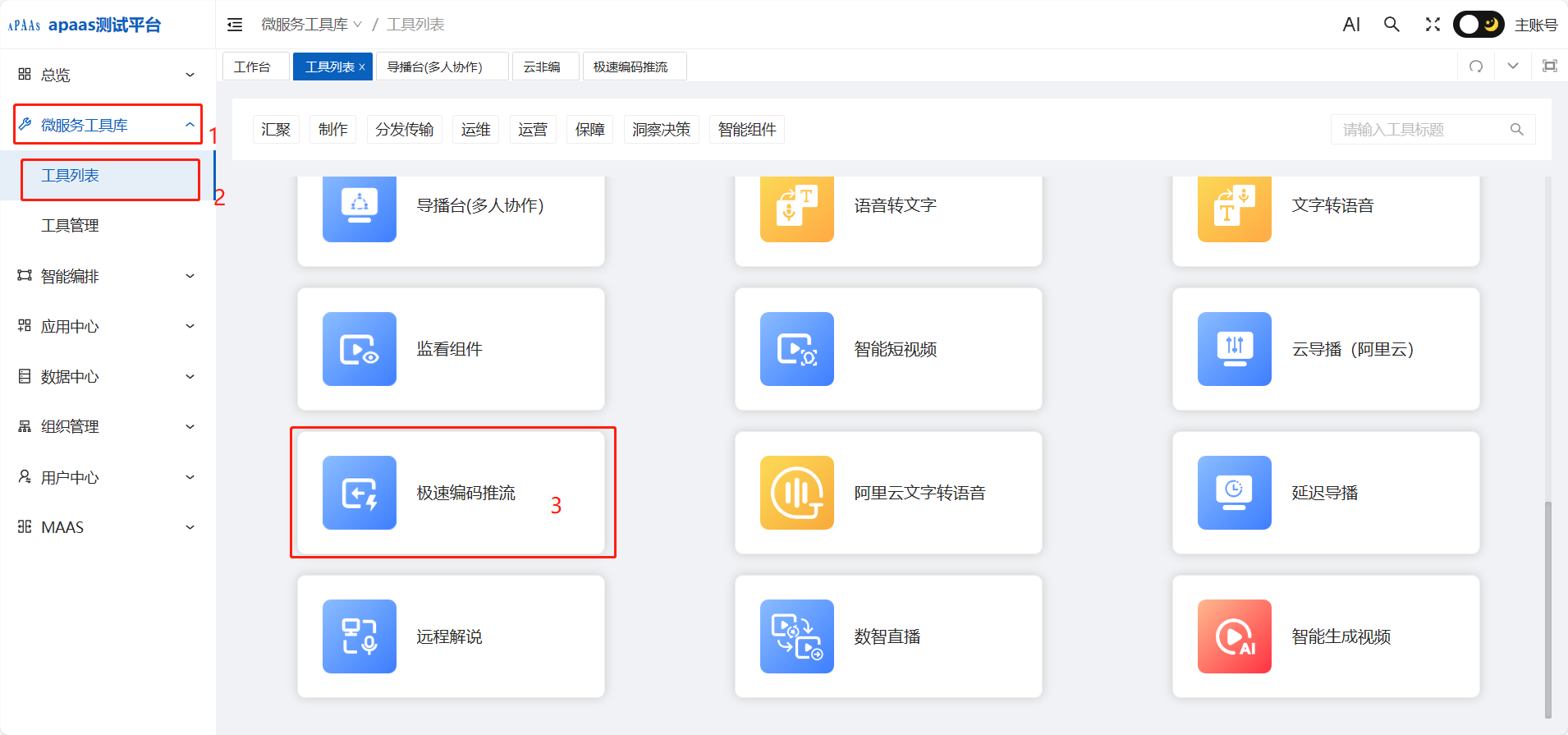Switch to the 云非编 tab

(x=542, y=67)
